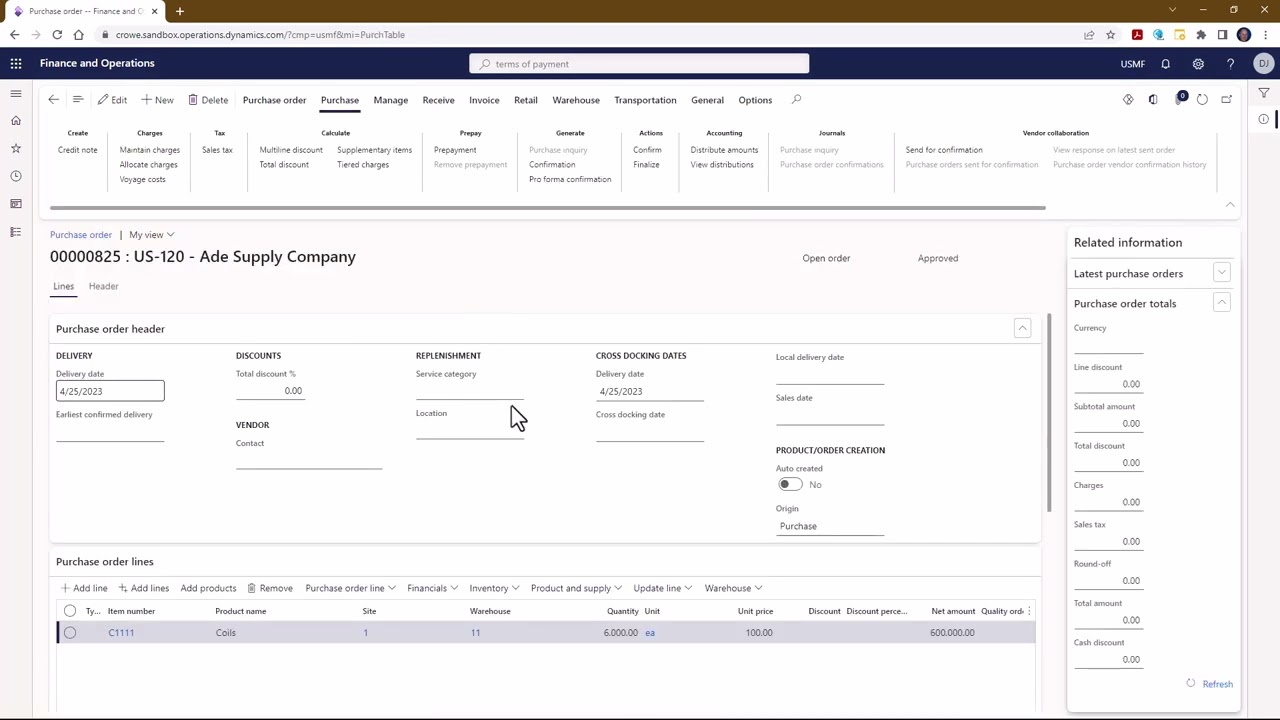Click Delete button

(x=208, y=100)
